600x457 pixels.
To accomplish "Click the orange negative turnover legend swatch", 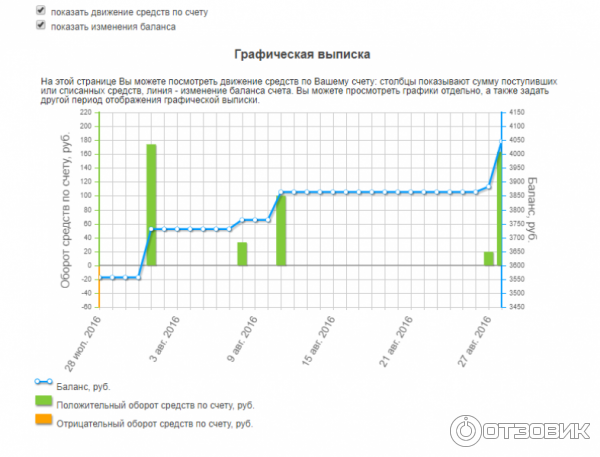I will tap(42, 422).
